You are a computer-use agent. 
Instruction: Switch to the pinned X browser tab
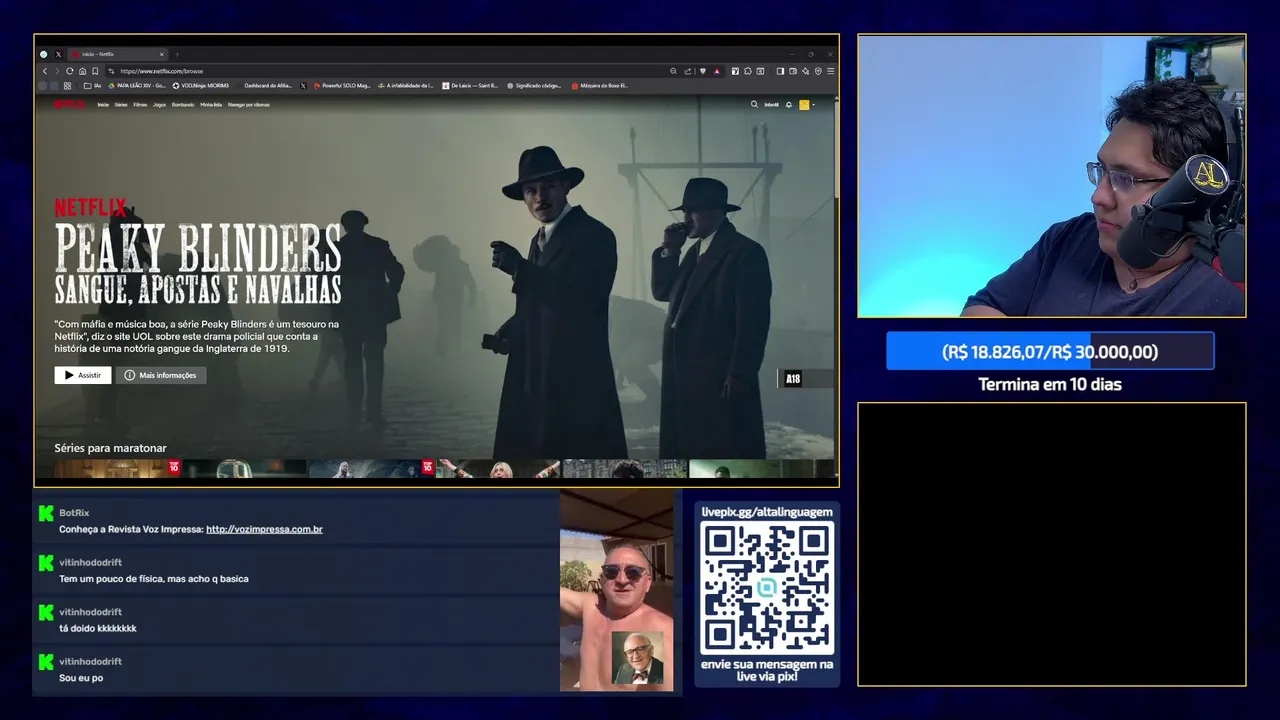pos(58,54)
